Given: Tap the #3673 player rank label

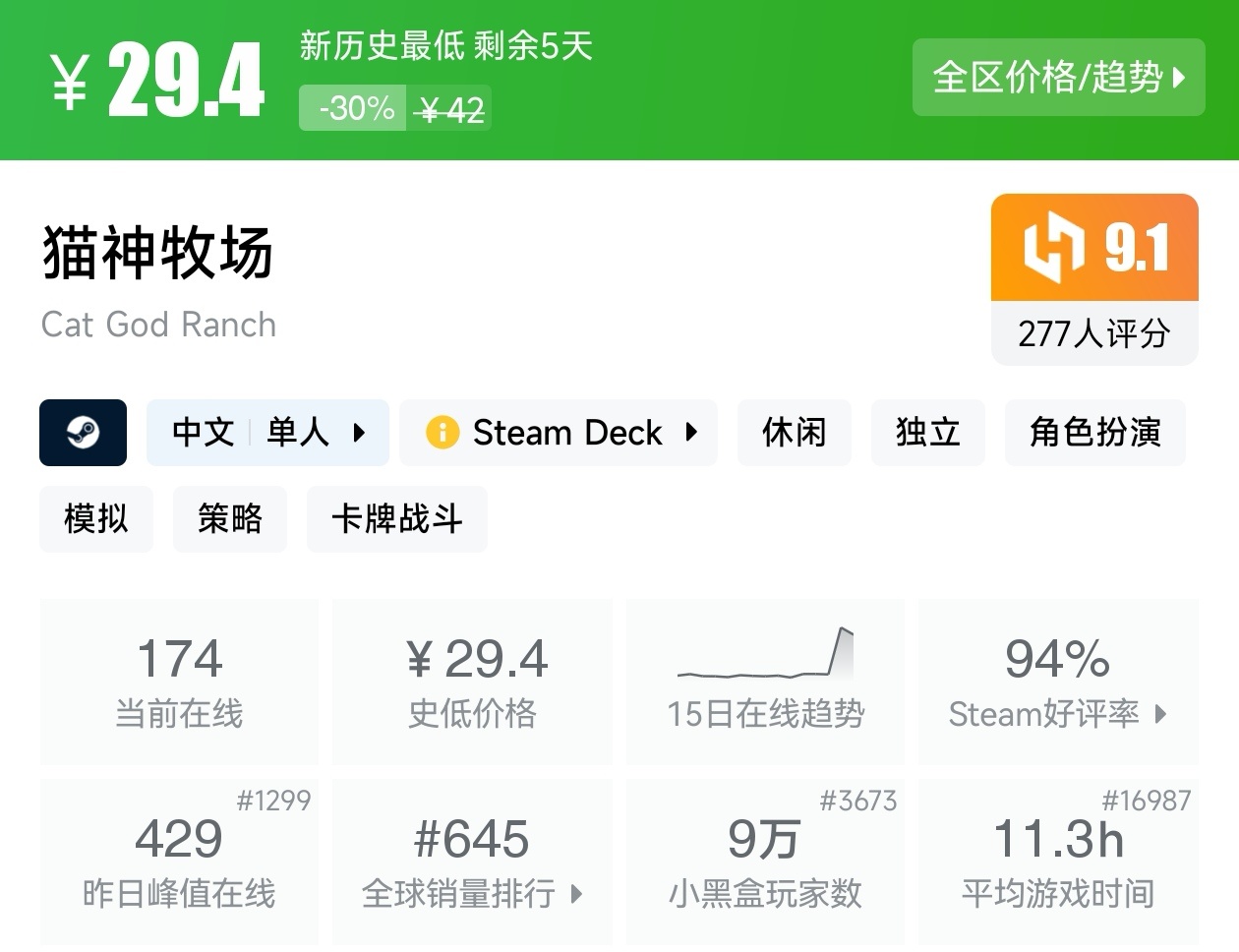Looking at the screenshot, I should tap(858, 801).
